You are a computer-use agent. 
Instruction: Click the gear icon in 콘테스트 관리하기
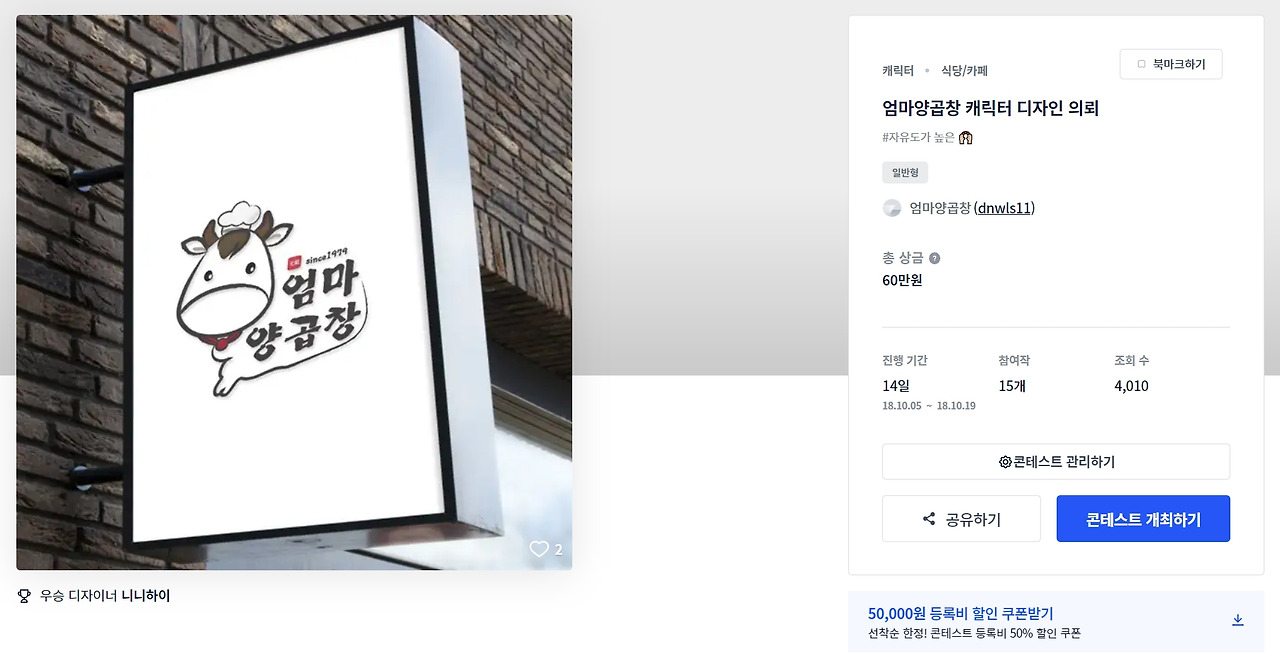1005,462
